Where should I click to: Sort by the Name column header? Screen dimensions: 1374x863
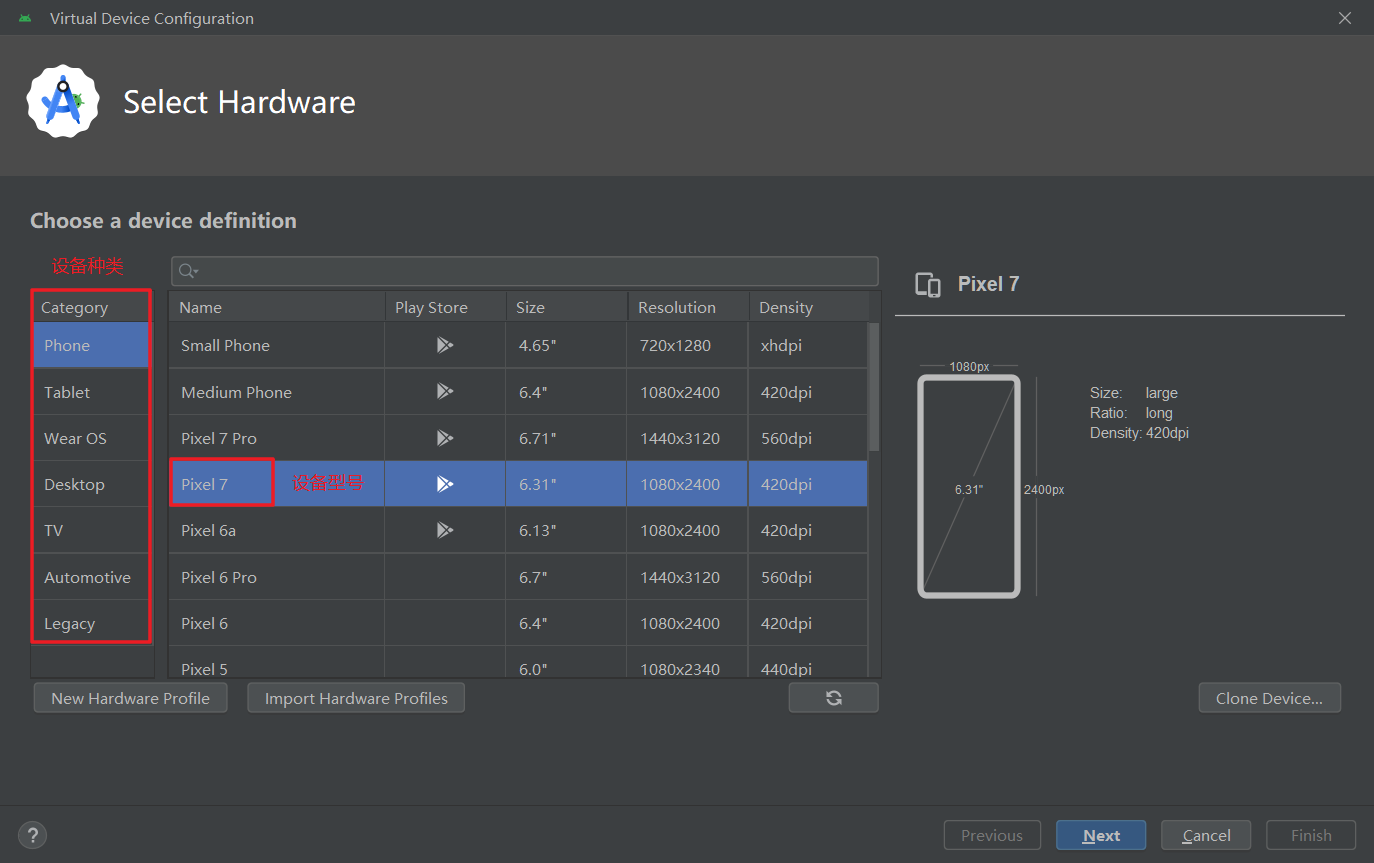[x=277, y=307]
